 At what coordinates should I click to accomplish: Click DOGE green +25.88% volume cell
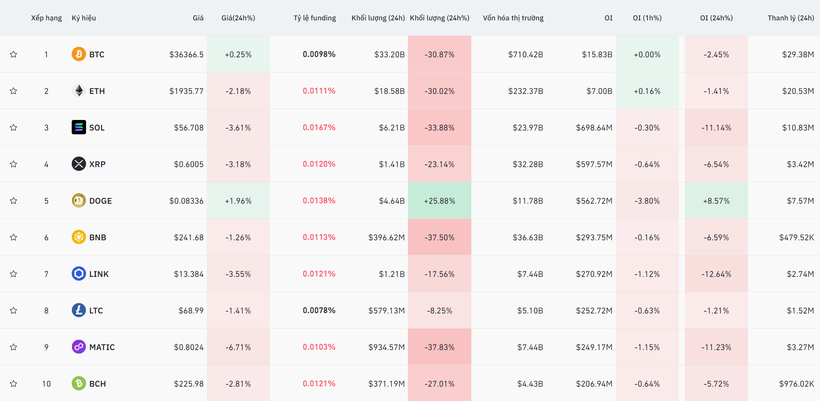(439, 201)
